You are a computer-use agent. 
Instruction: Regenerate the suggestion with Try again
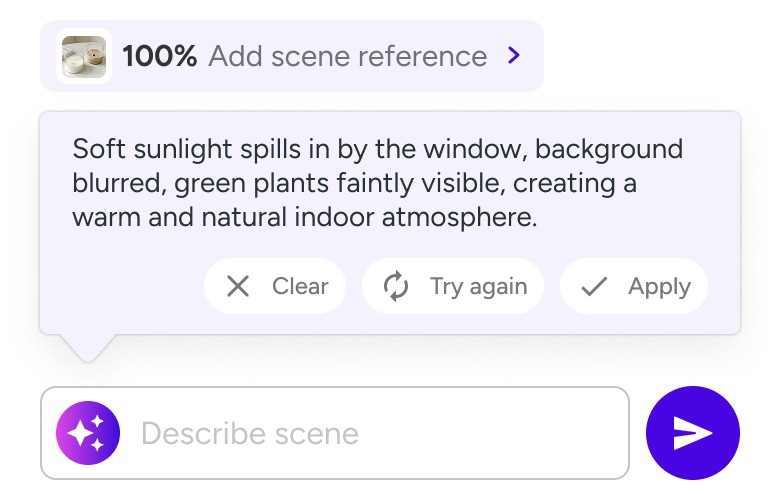[x=453, y=286]
